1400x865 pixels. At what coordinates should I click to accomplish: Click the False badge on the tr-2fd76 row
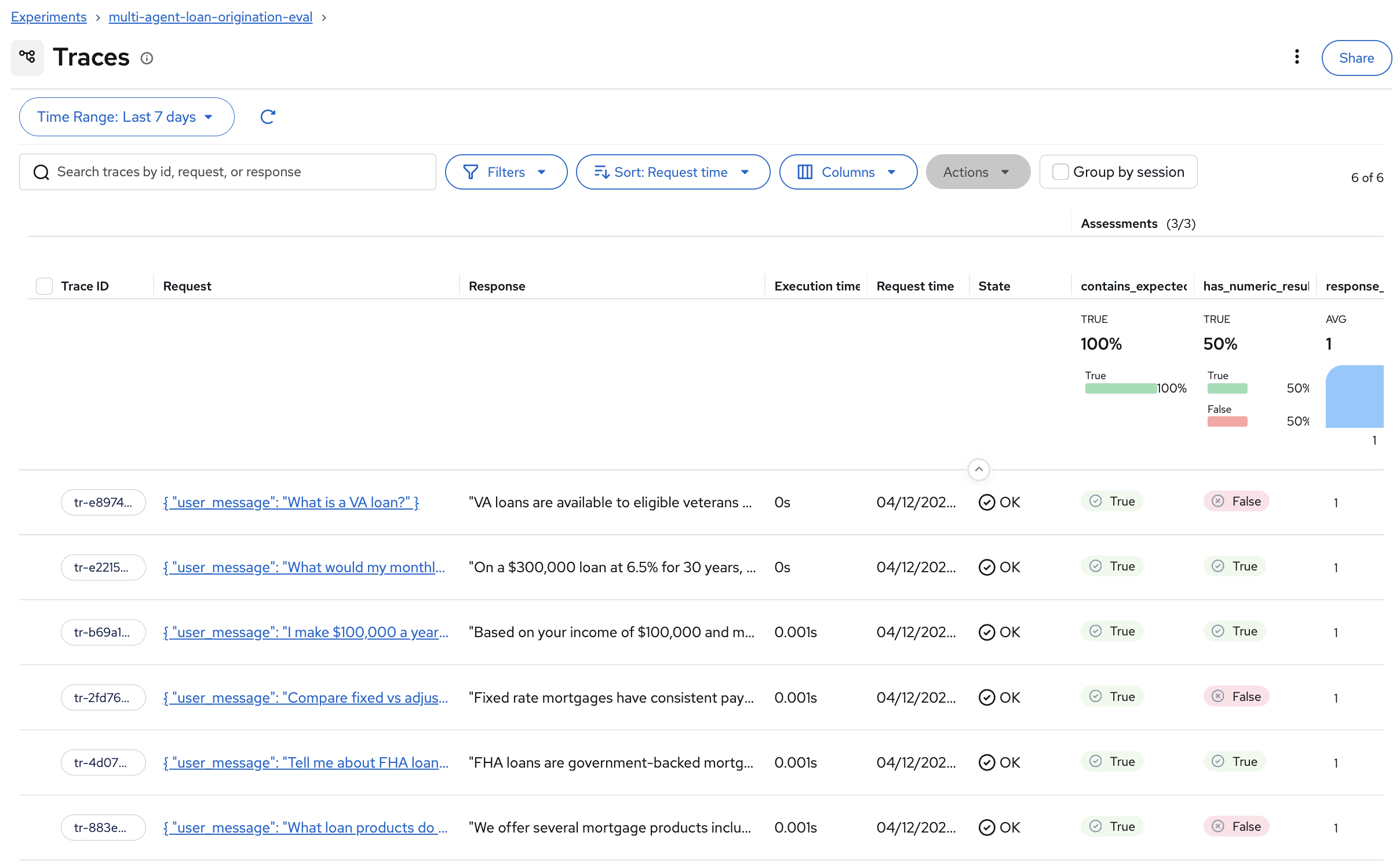coord(1236,696)
